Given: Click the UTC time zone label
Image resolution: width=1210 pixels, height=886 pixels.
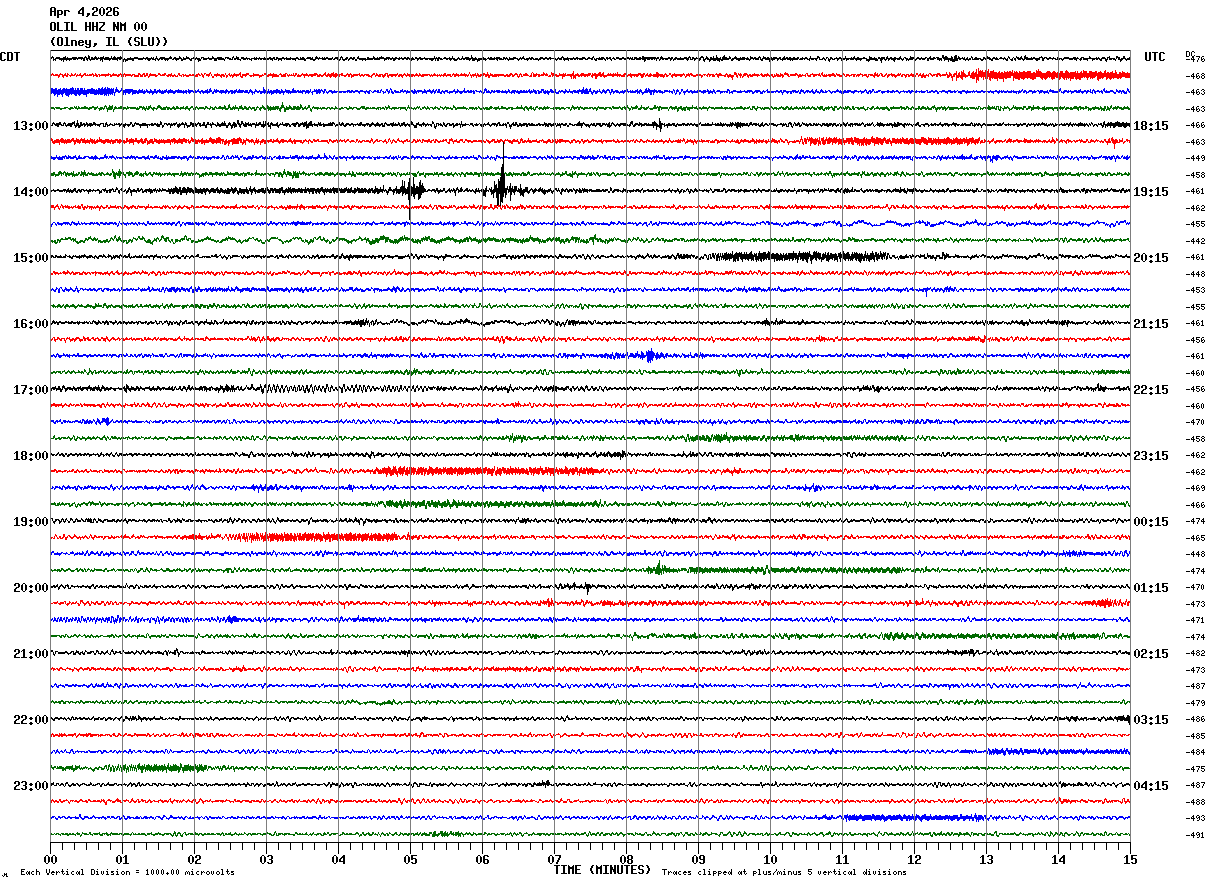Looking at the screenshot, I should [x=1155, y=57].
